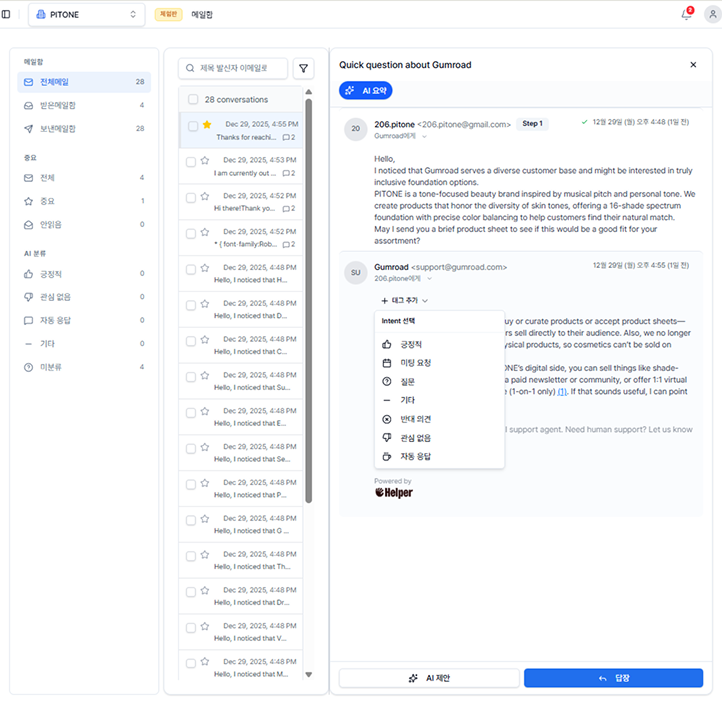Viewport: 722px width, 716px height.
Task: Click the conversation list scrollbar up arrow
Action: (x=309, y=92)
